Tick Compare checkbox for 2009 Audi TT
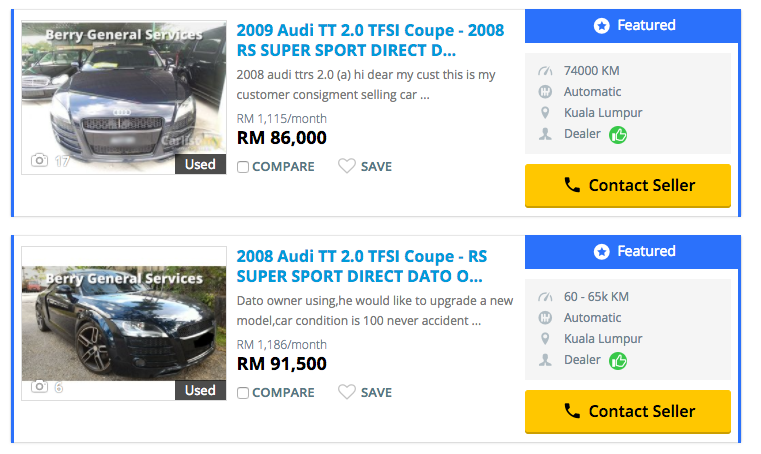761x454 pixels. [x=243, y=167]
